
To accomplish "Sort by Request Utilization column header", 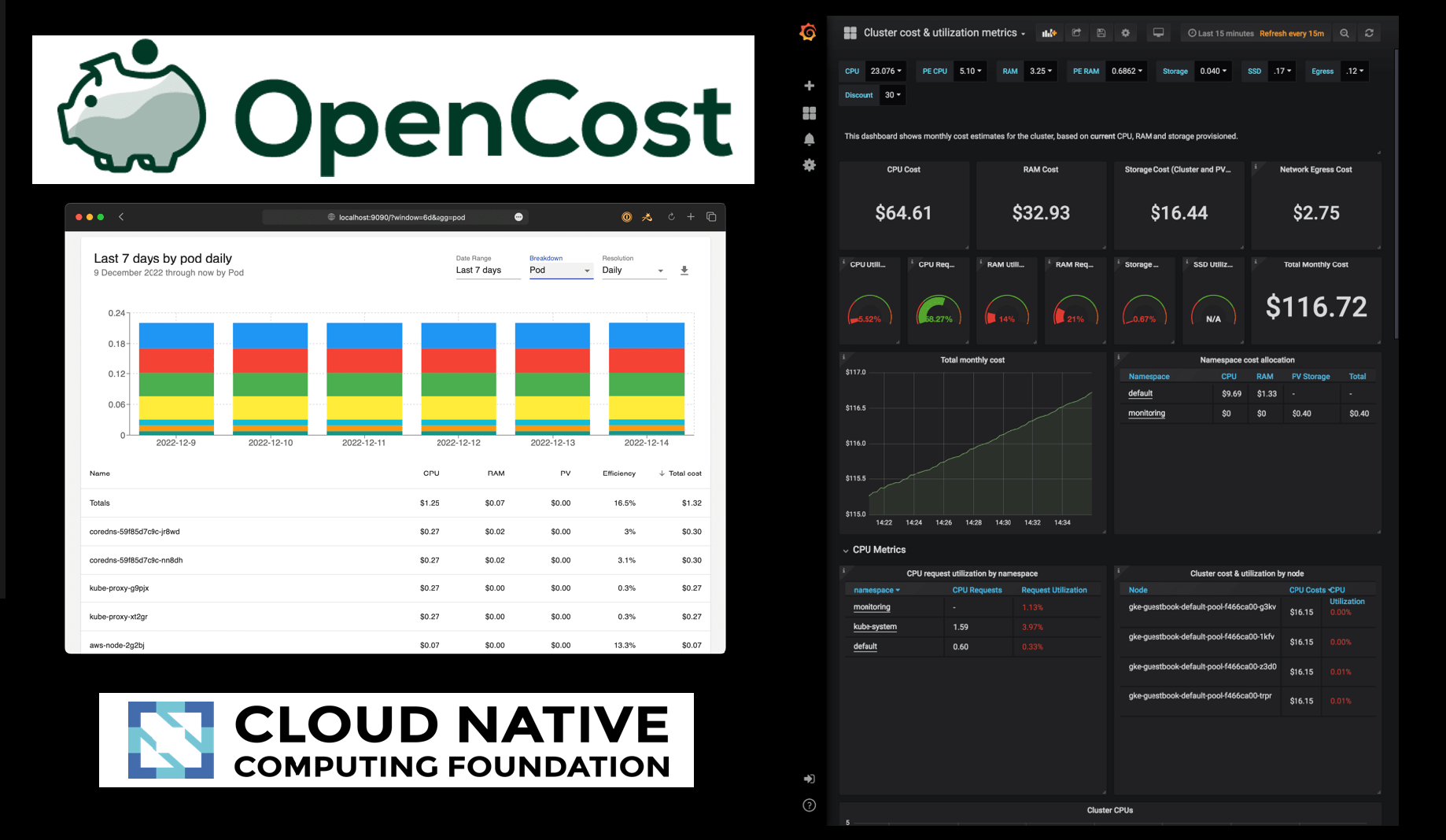I will tap(1054, 590).
